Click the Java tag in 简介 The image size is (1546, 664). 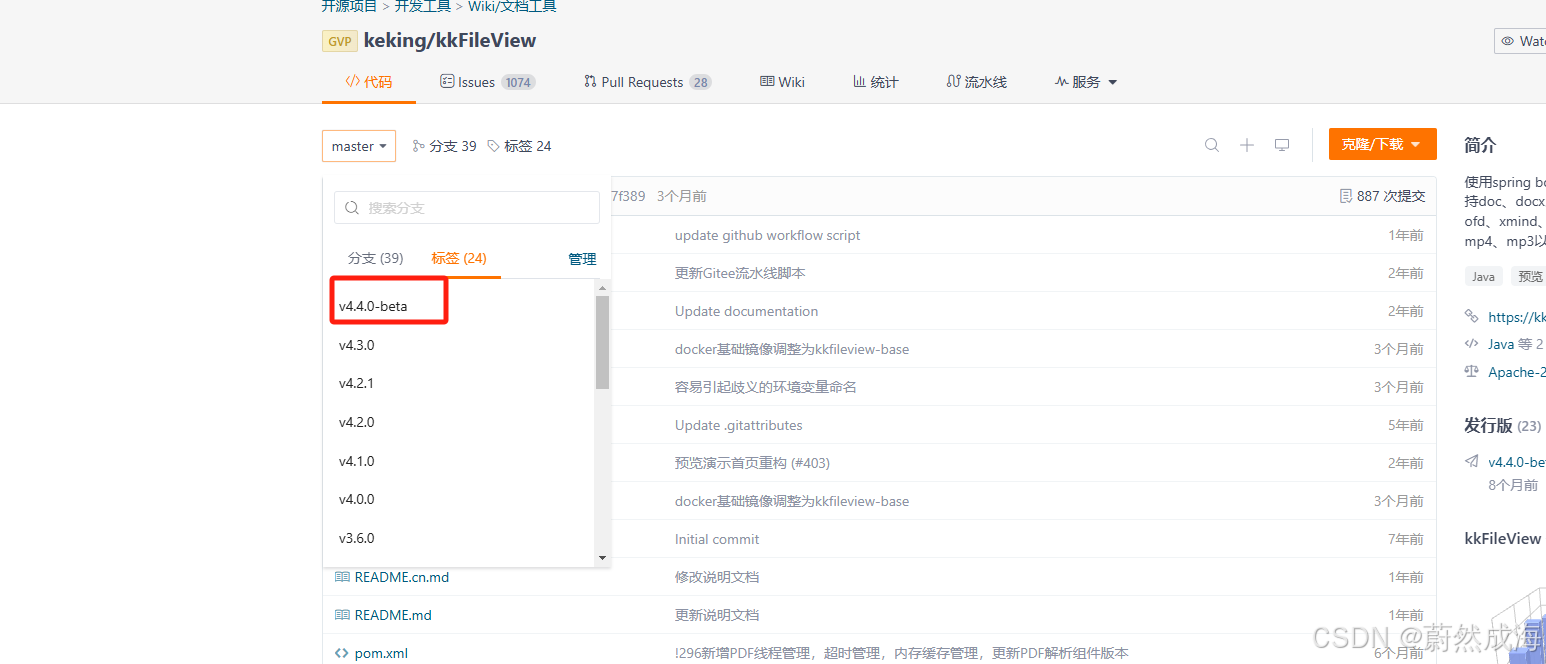(x=1483, y=276)
